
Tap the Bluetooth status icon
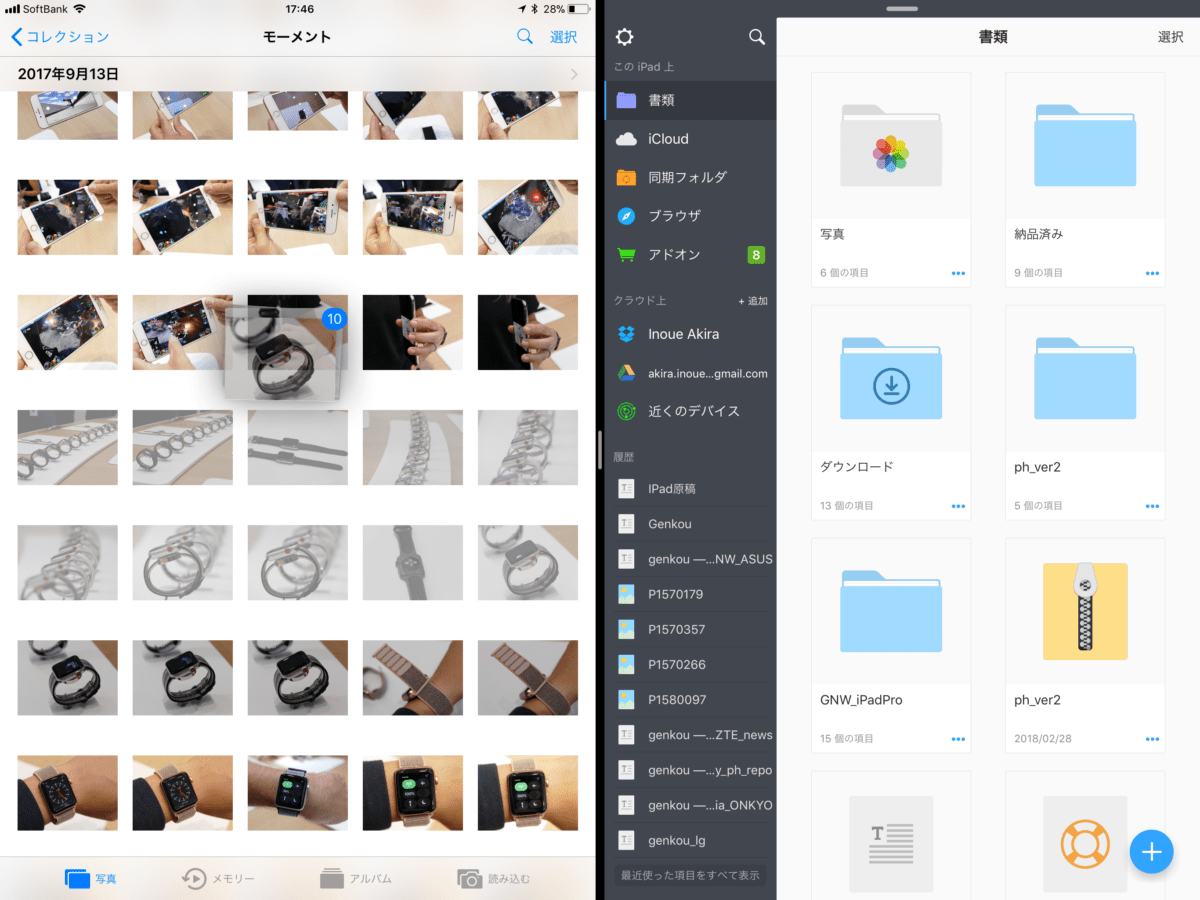click(x=533, y=9)
